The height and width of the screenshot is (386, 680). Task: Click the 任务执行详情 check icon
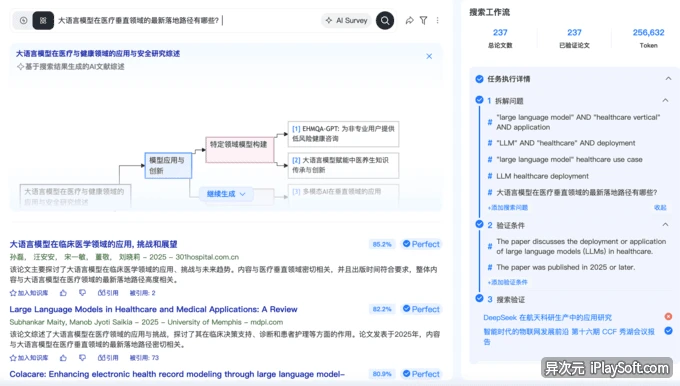click(x=479, y=79)
